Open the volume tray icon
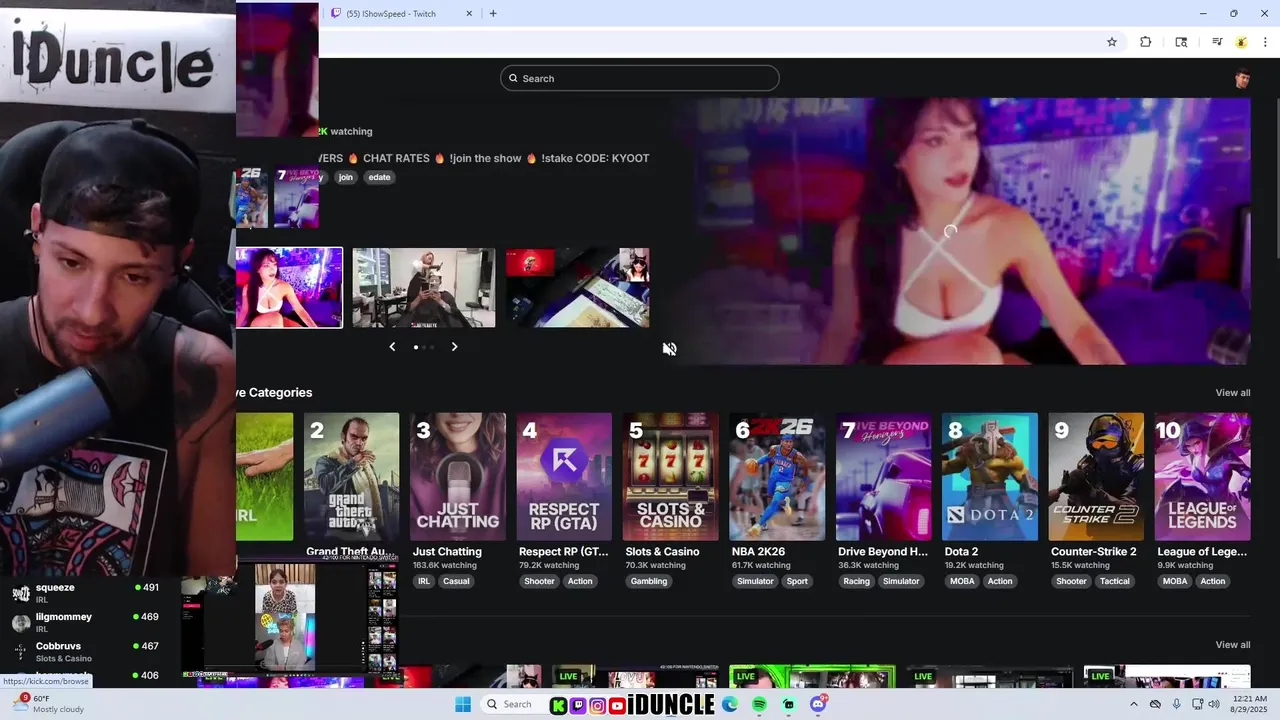 1214,704
